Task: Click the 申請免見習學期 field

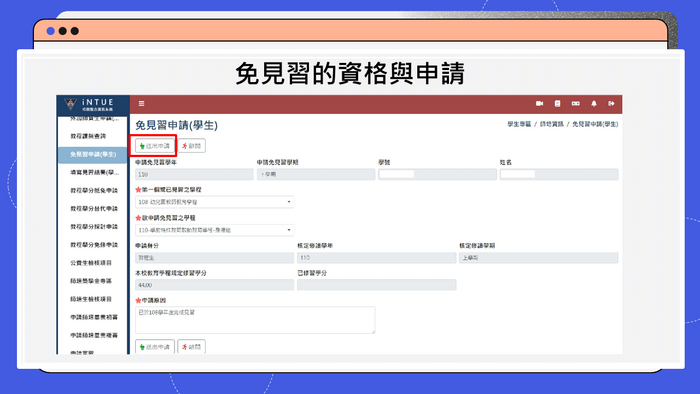Action: click(x=316, y=174)
